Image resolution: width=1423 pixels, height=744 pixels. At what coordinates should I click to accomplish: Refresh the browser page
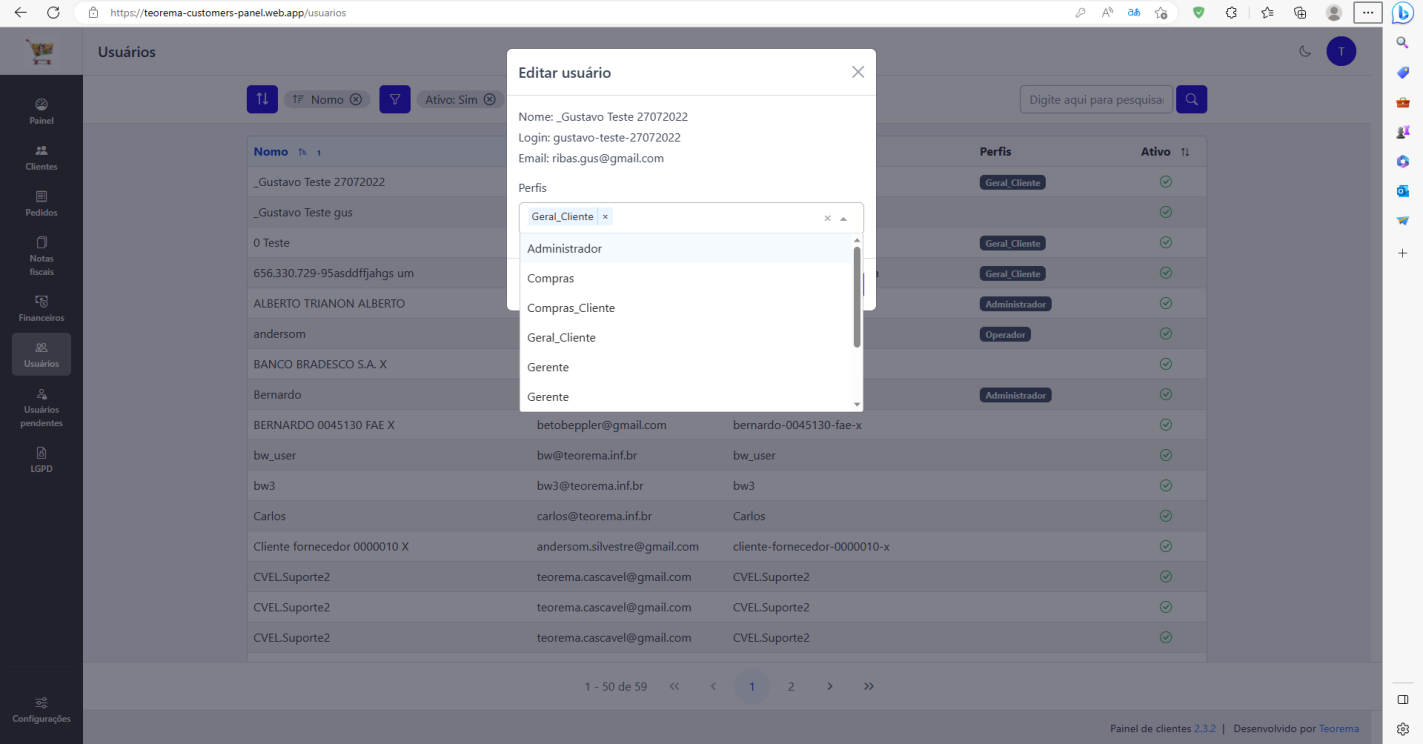[x=53, y=13]
